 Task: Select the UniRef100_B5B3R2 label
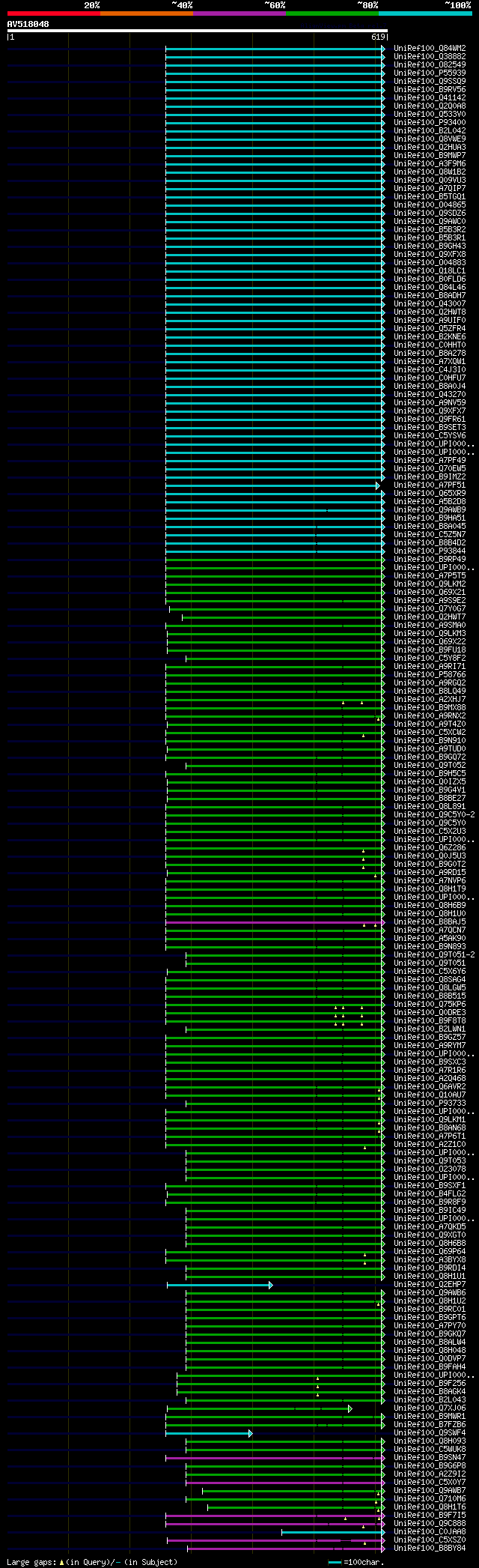click(430, 230)
